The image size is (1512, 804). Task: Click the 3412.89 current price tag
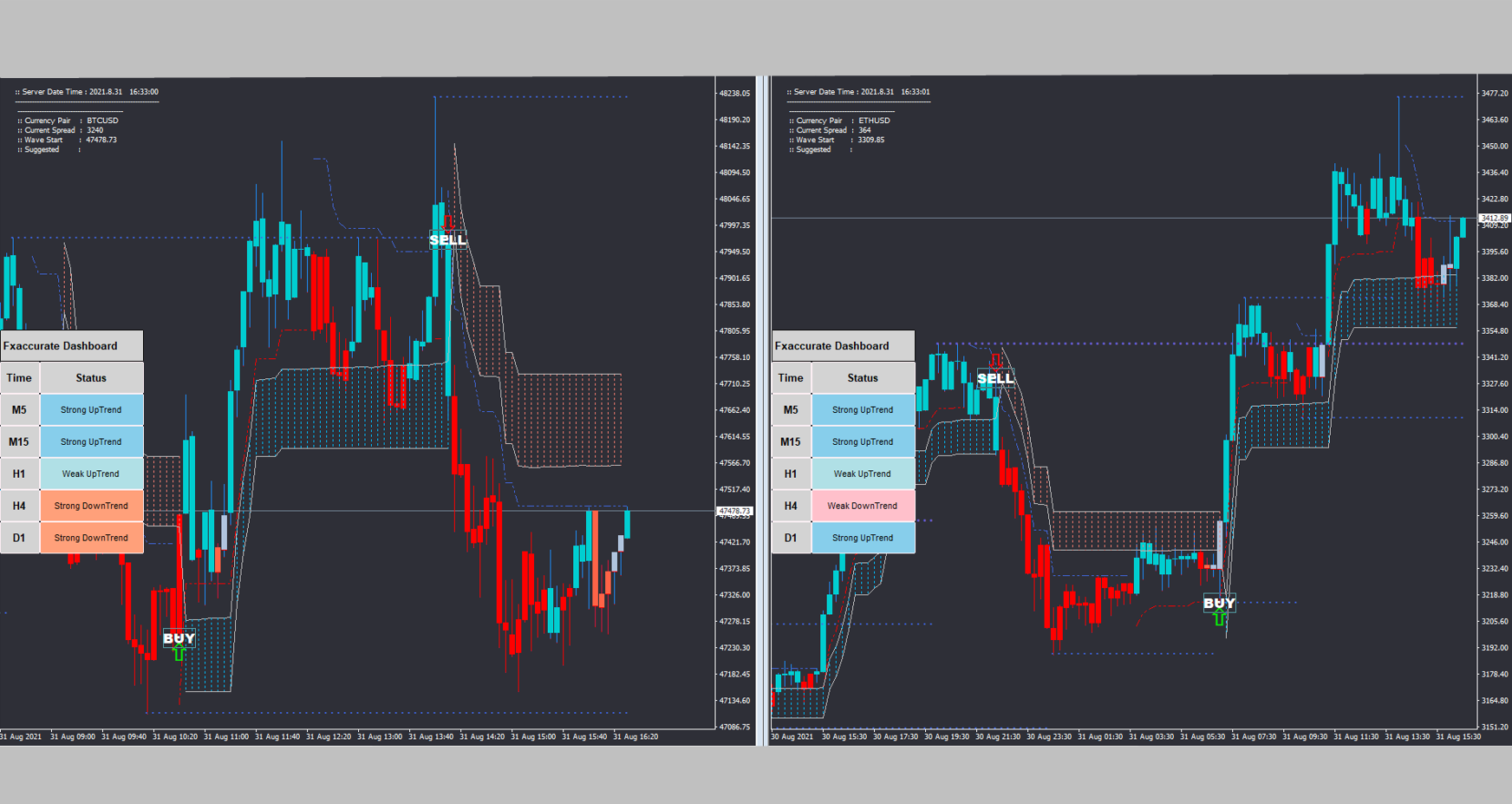pos(1494,219)
